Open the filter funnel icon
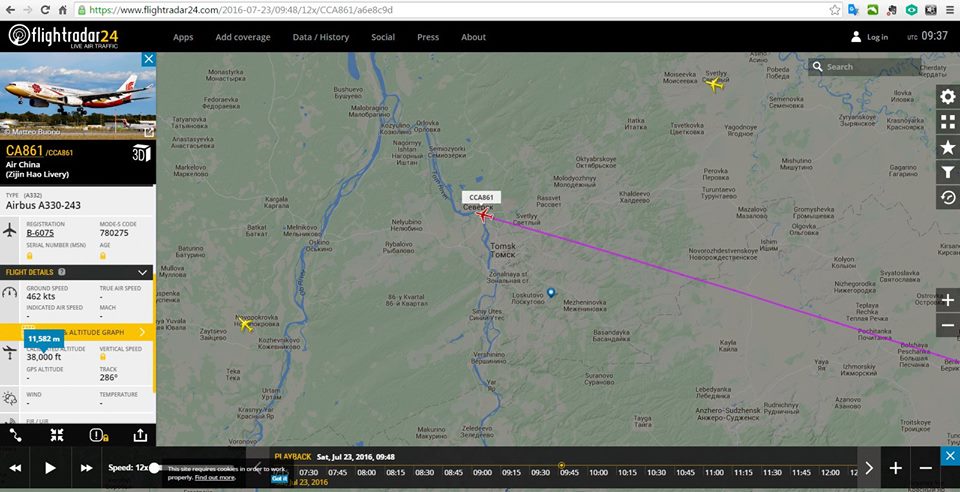960x492 pixels. [948, 172]
